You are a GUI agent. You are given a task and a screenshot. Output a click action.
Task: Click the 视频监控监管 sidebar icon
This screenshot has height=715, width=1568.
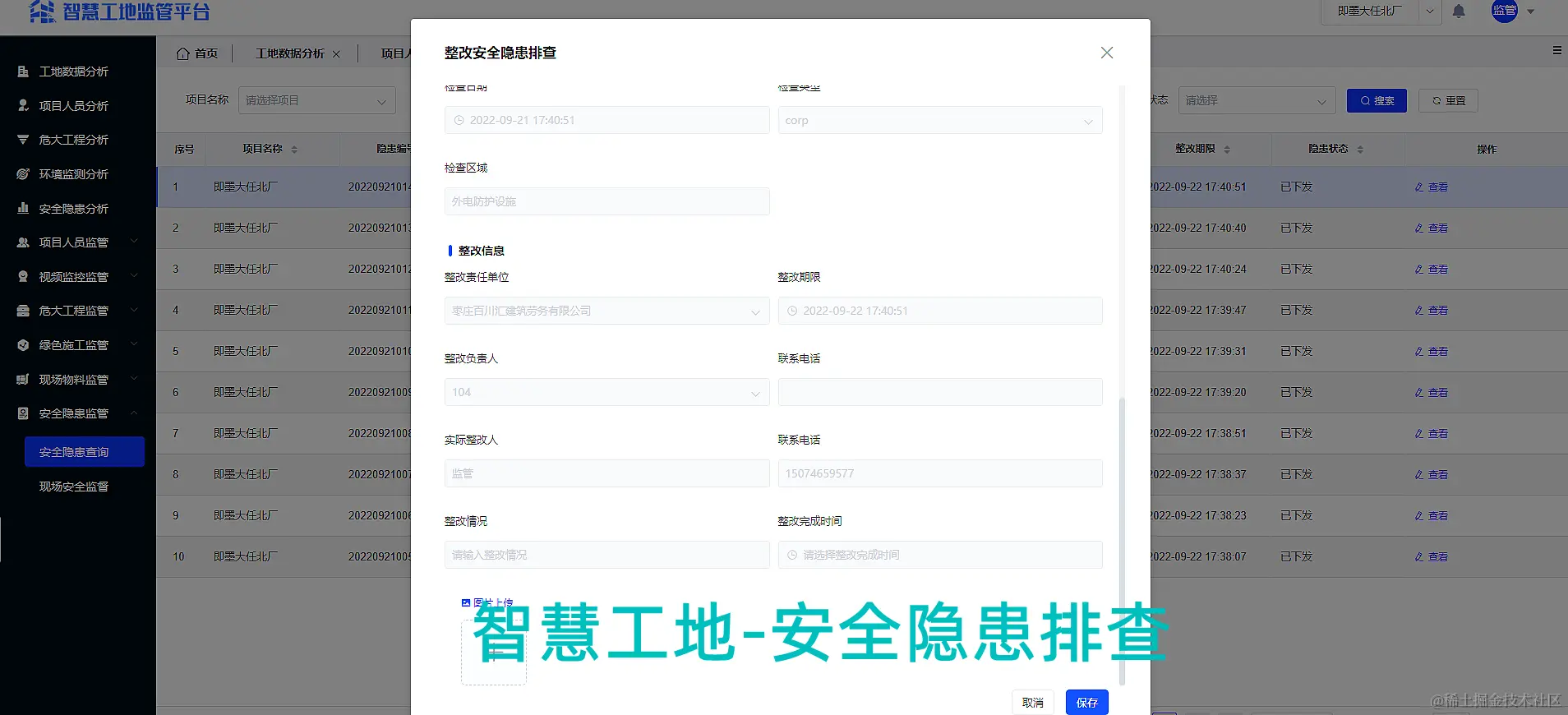[x=23, y=277]
